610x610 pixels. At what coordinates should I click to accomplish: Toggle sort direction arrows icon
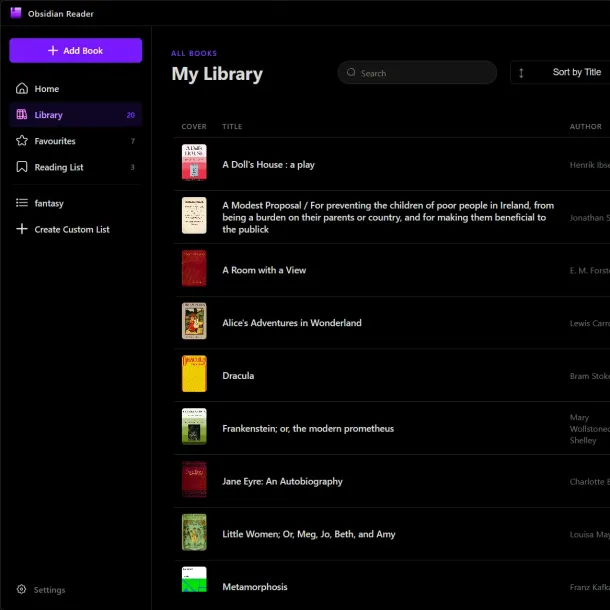(x=521, y=73)
